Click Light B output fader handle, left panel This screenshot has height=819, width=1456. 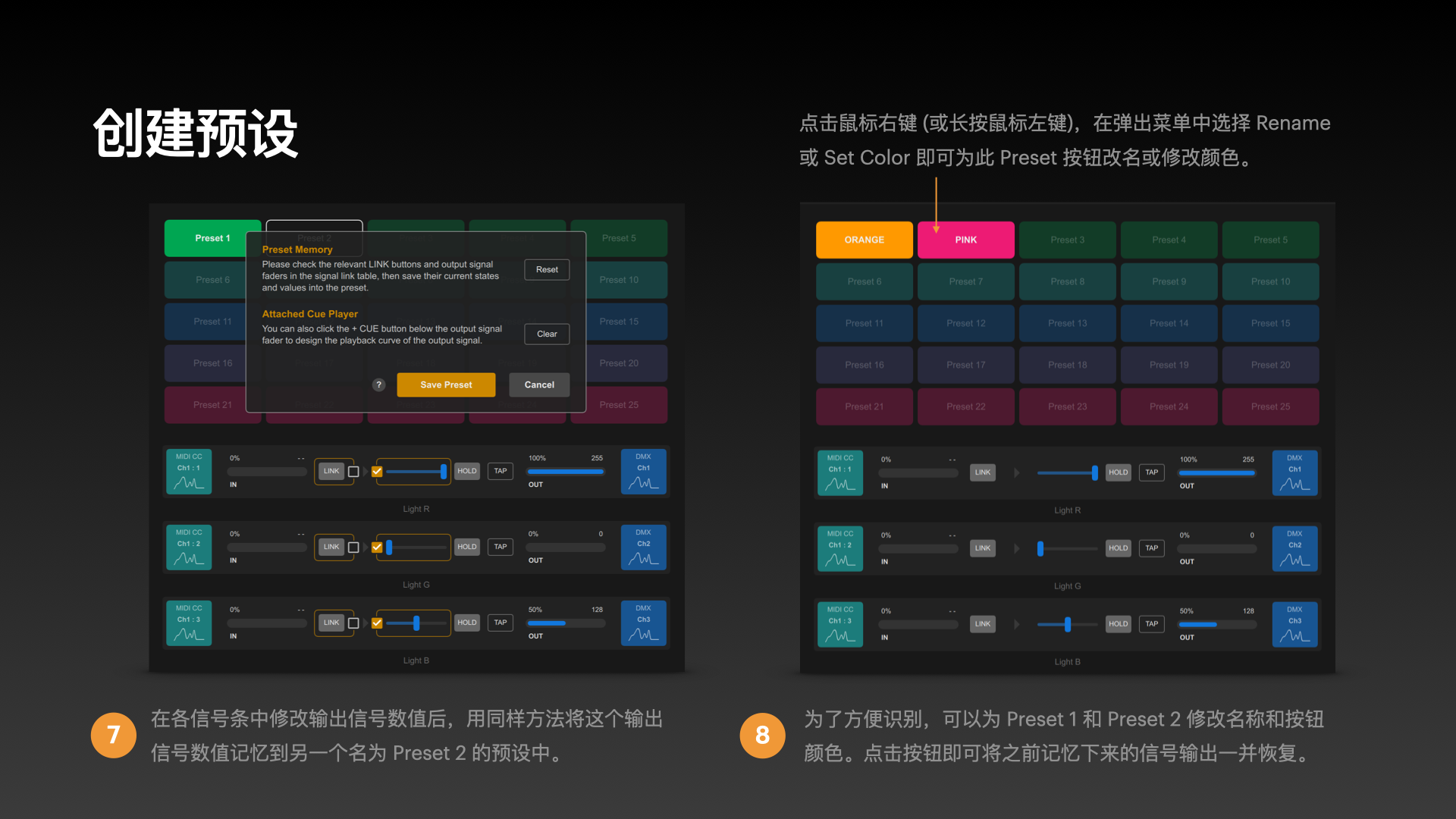tap(416, 623)
